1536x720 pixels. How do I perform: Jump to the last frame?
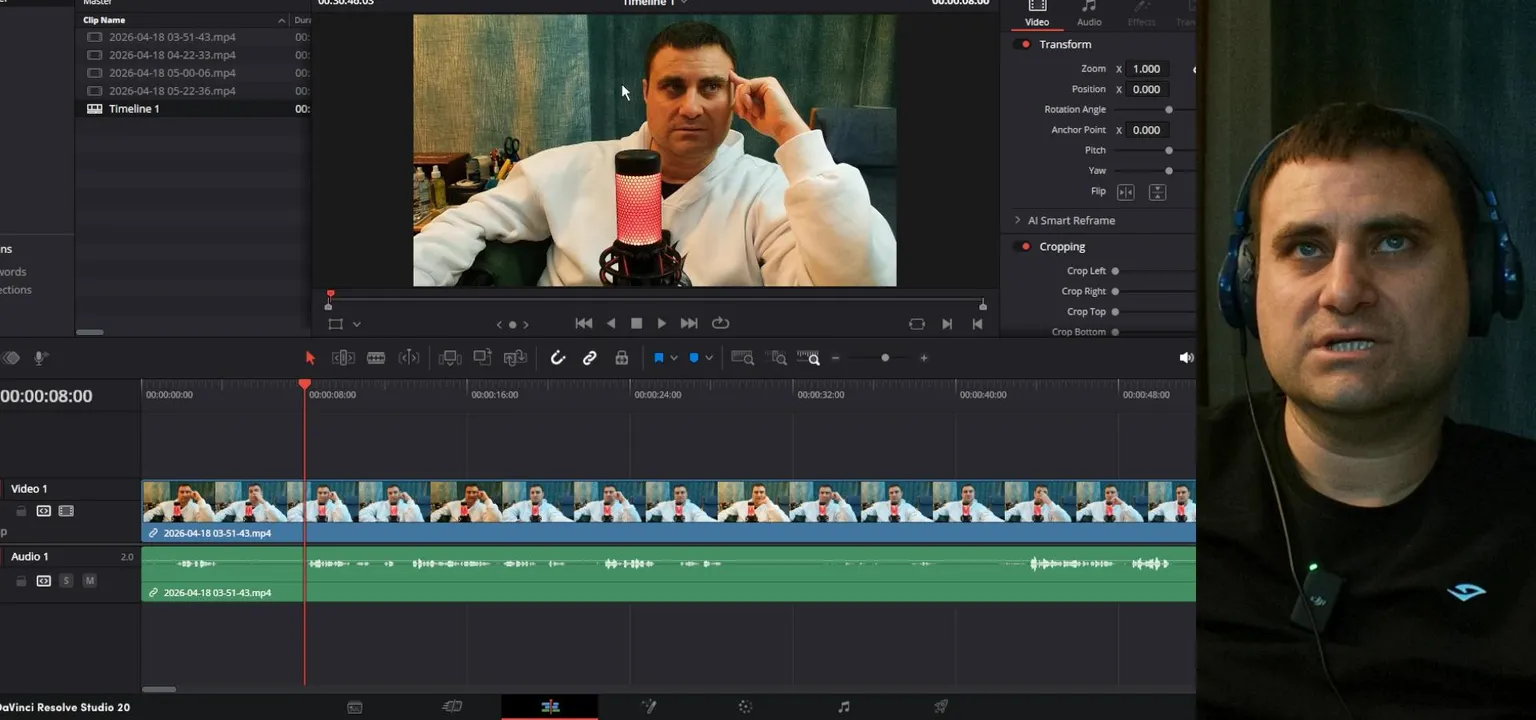(x=689, y=323)
